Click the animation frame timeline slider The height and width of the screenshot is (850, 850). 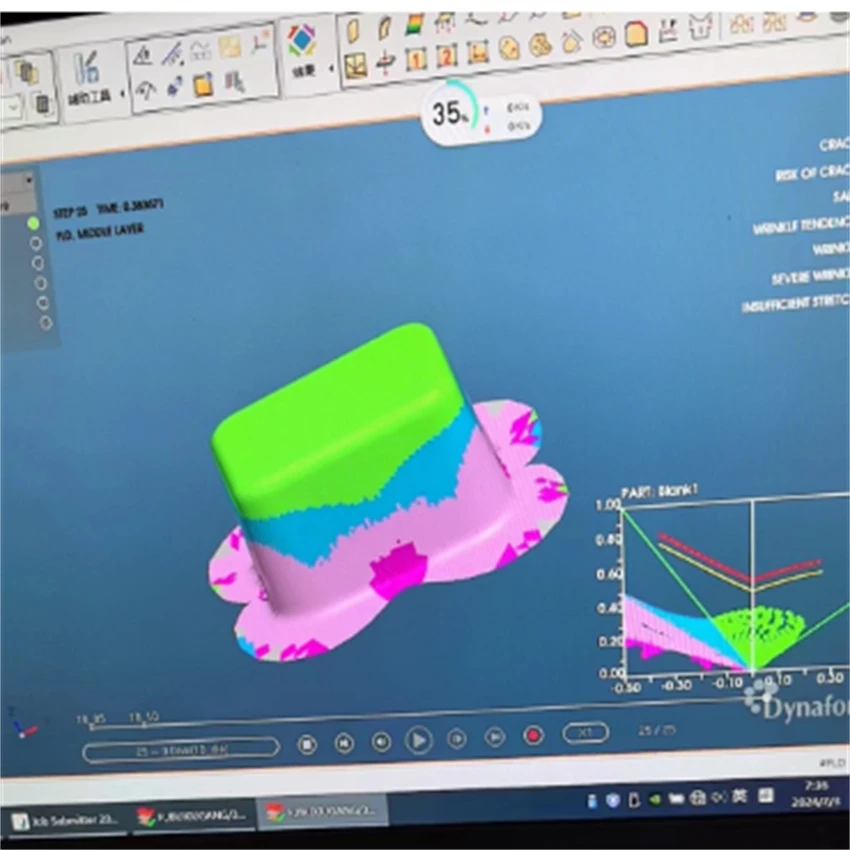[x=423, y=714]
